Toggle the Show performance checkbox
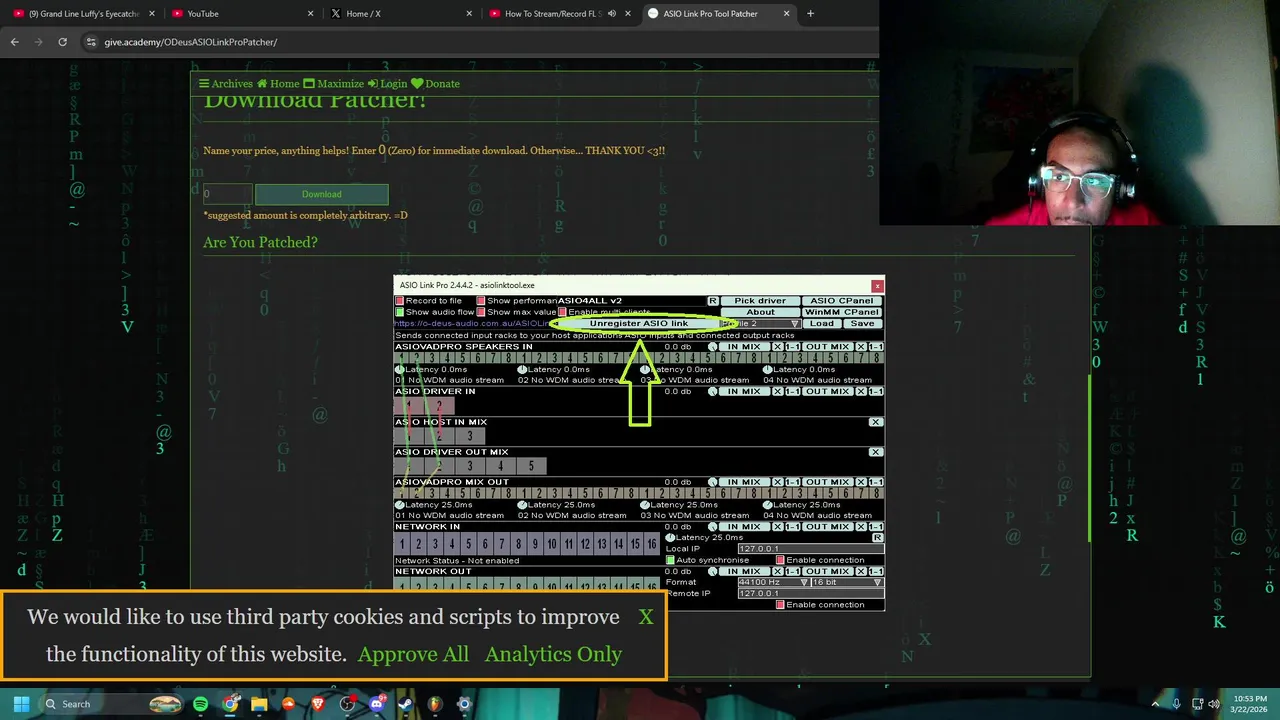The image size is (1280, 720). (x=481, y=301)
